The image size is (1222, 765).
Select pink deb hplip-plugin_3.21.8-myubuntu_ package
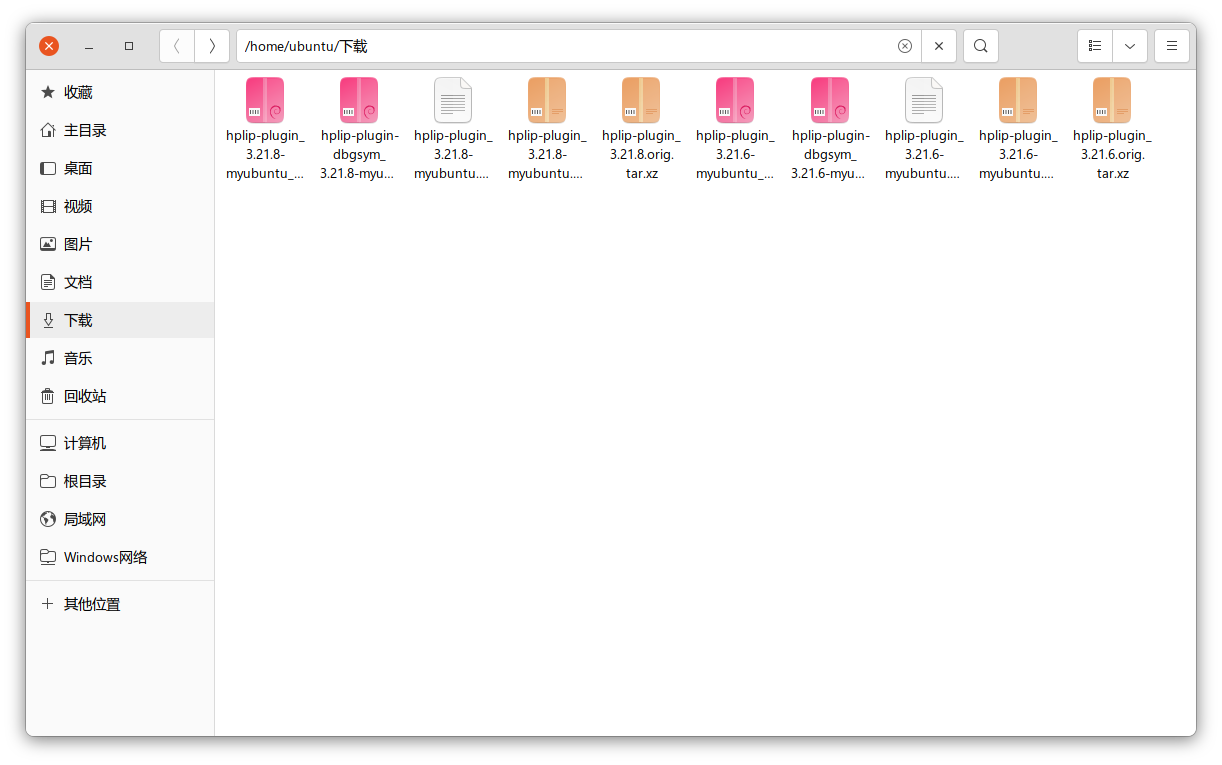coord(265,129)
